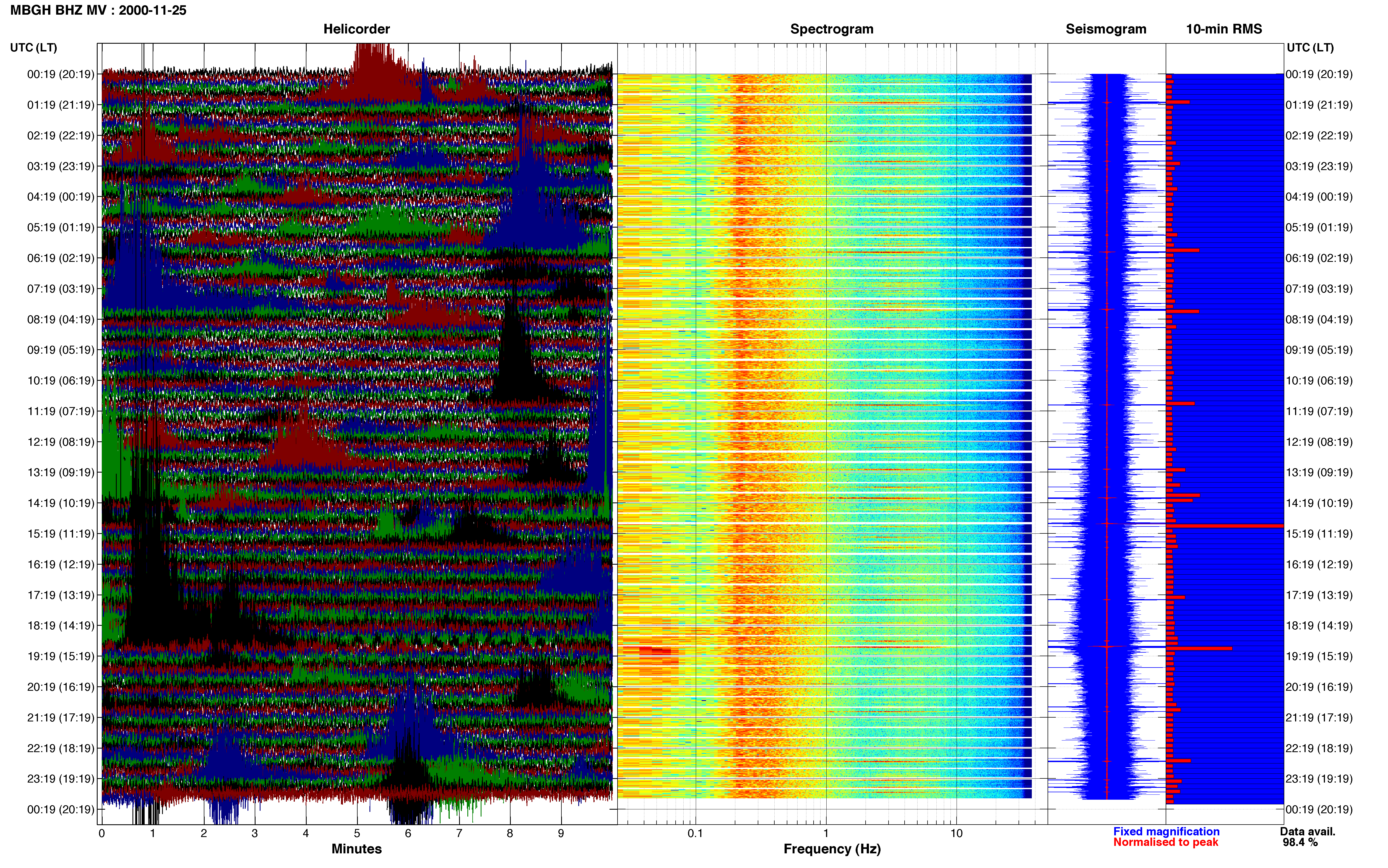Click right-axis time label '14:19 (10:19)'
The width and height of the screenshot is (1388, 868).
pyautogui.click(x=1319, y=503)
